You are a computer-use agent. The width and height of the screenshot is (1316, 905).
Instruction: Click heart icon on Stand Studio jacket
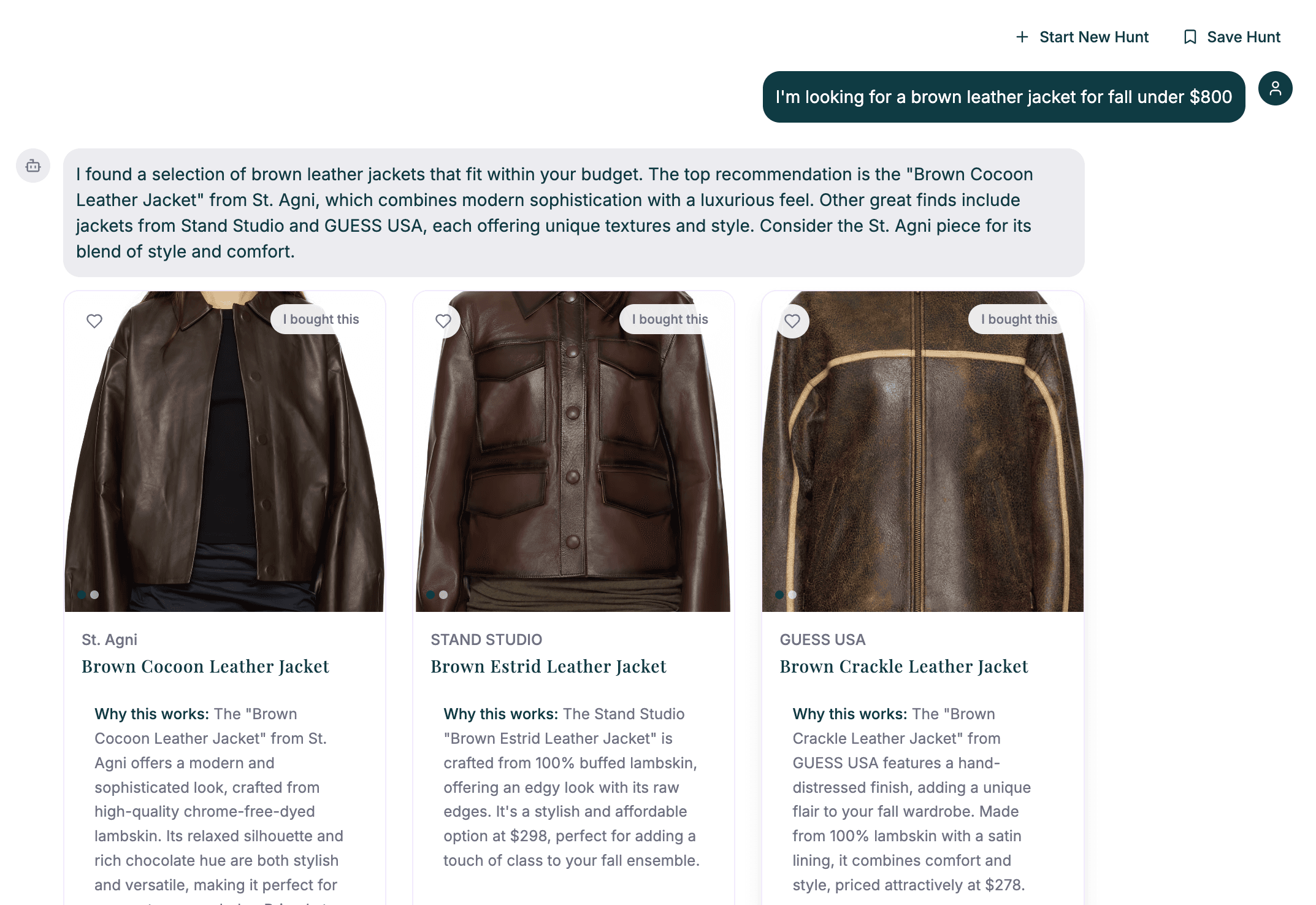[x=443, y=321]
